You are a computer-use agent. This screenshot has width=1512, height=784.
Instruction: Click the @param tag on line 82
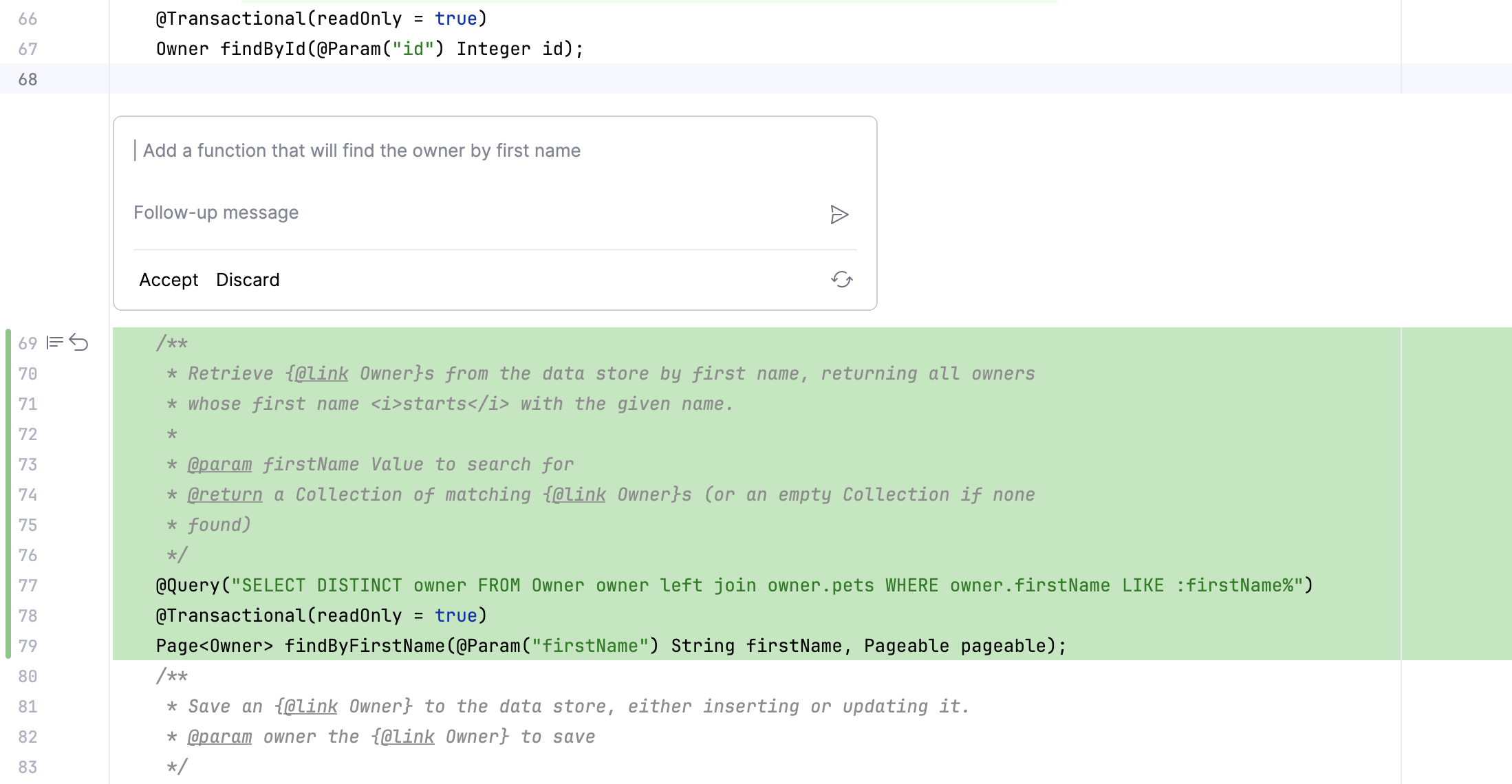tap(219, 737)
